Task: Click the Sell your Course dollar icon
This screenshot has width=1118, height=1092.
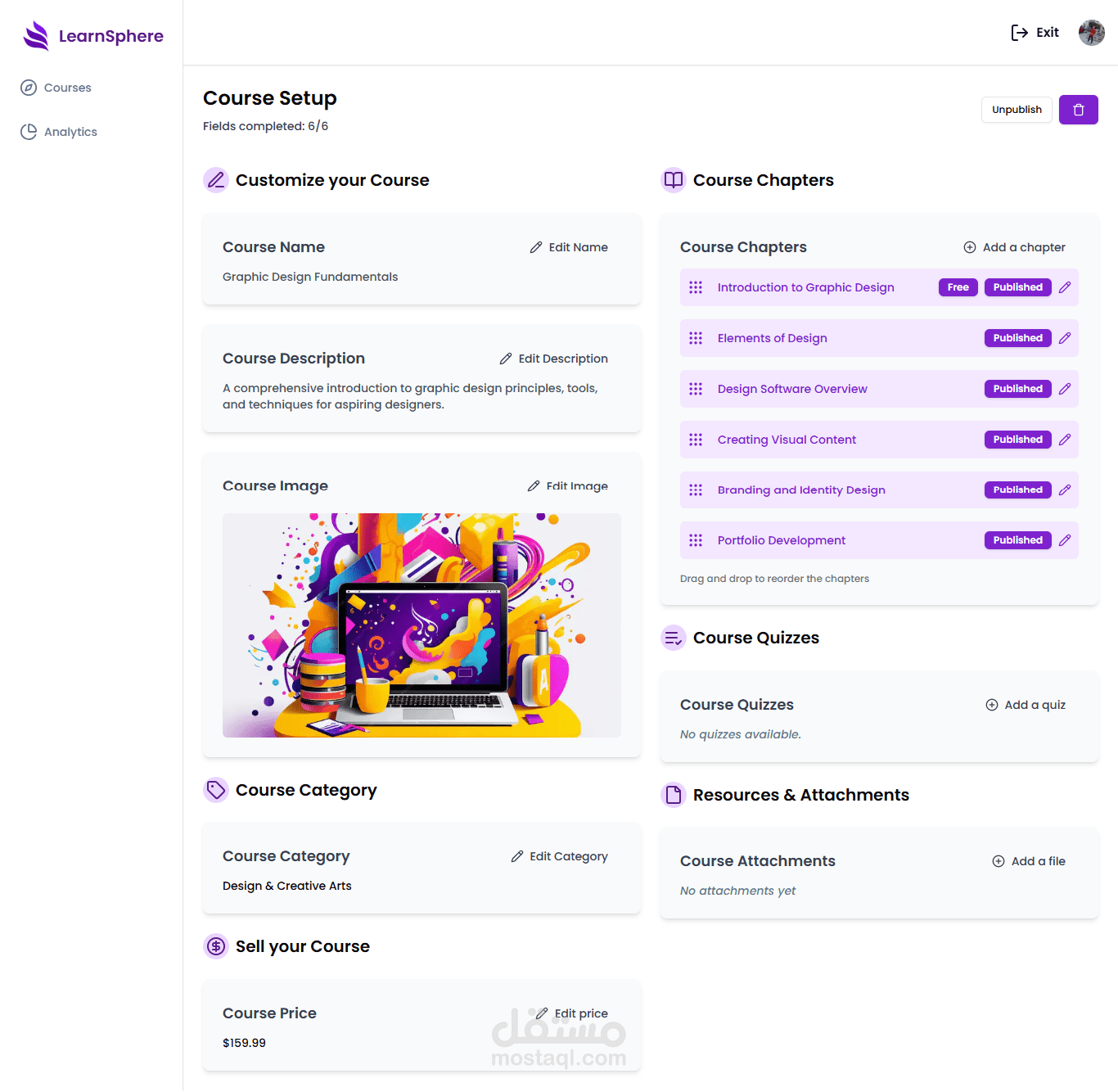Action: pos(216,946)
